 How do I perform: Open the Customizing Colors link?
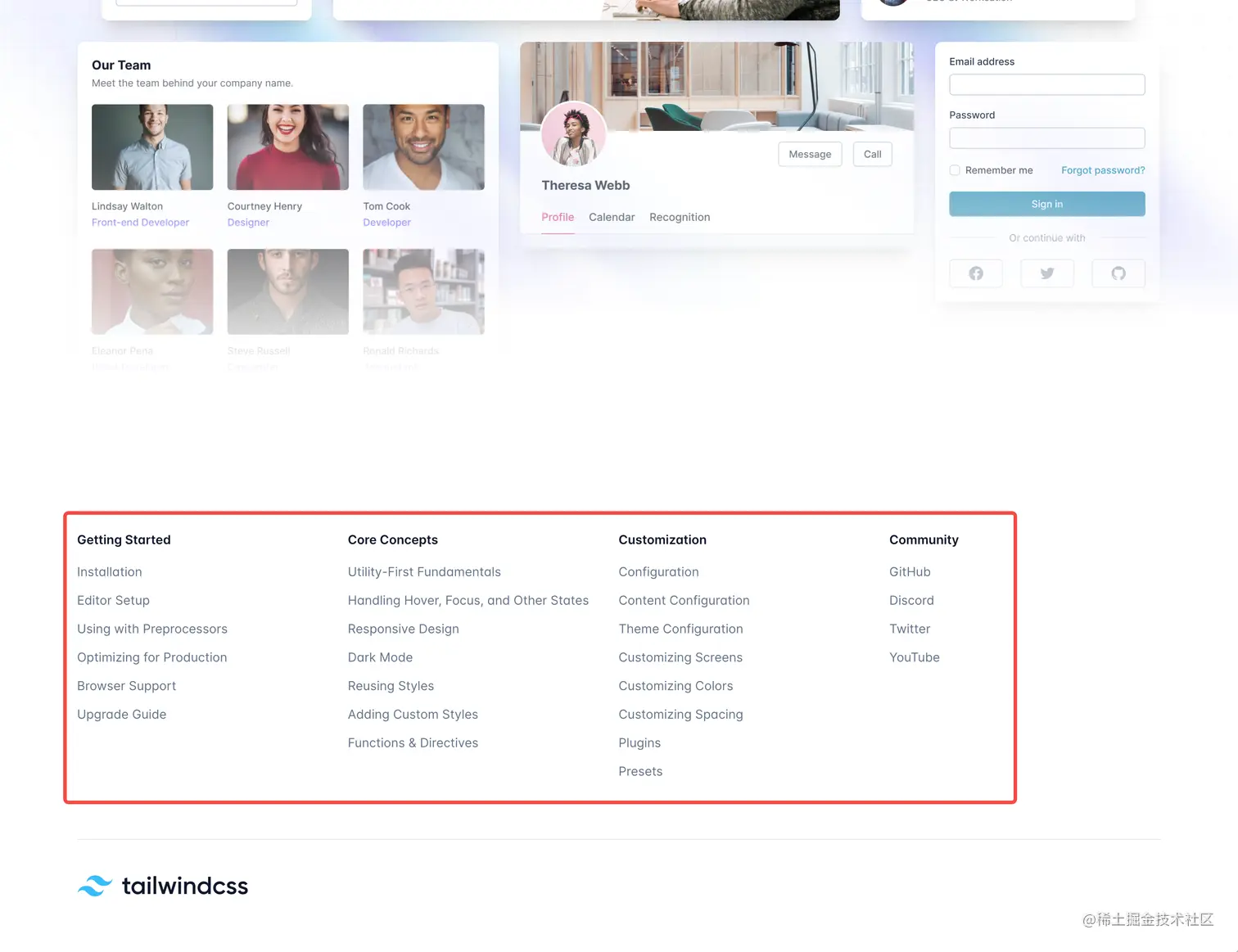tap(675, 686)
